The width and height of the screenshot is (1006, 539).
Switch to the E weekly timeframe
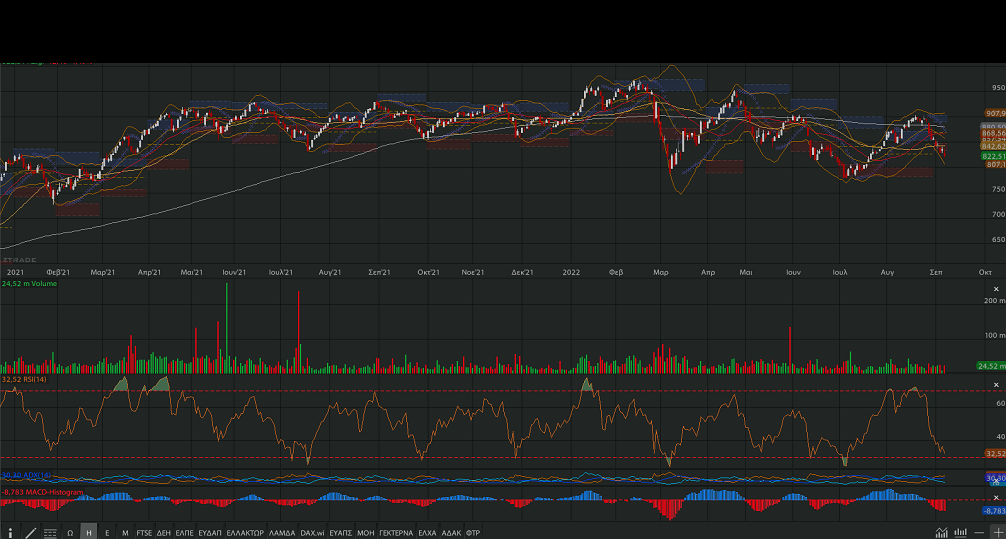[107, 532]
